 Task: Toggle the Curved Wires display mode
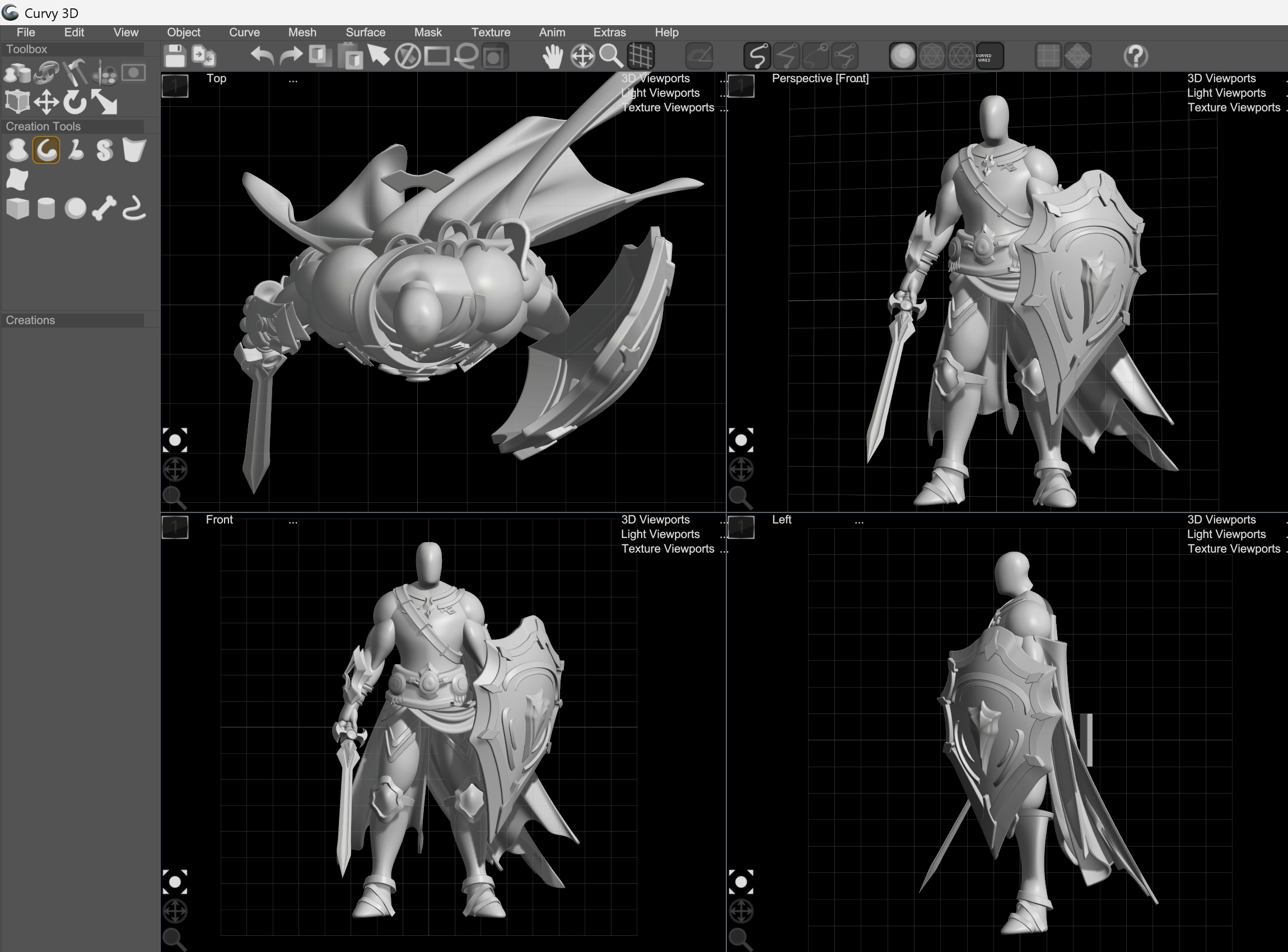tap(990, 57)
